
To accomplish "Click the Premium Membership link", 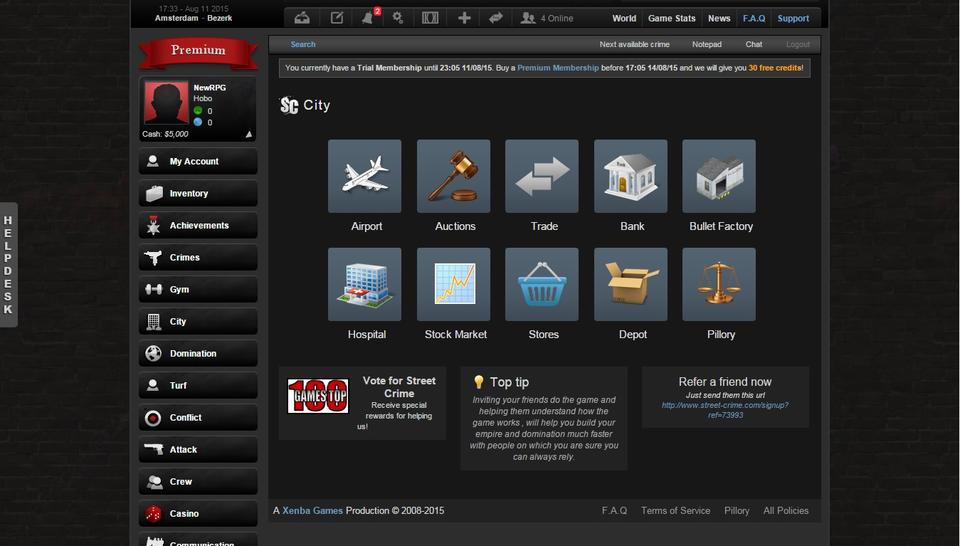I will click(557, 68).
